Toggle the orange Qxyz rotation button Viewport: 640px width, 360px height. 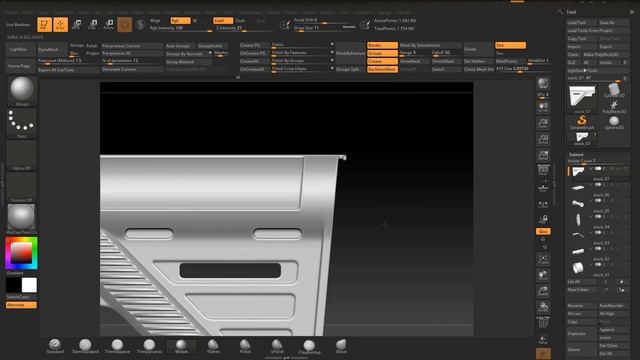click(543, 231)
